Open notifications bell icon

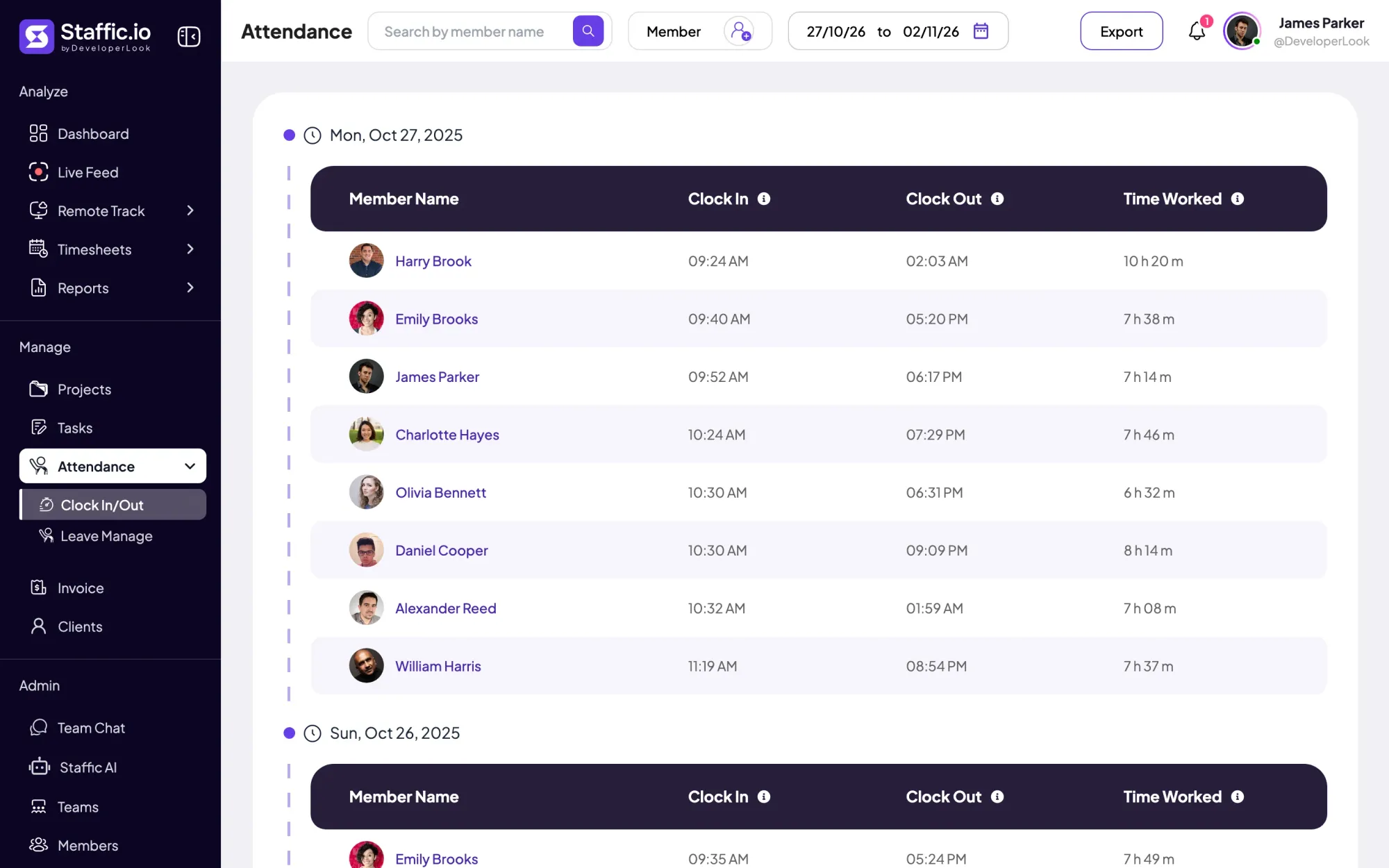pos(1197,31)
